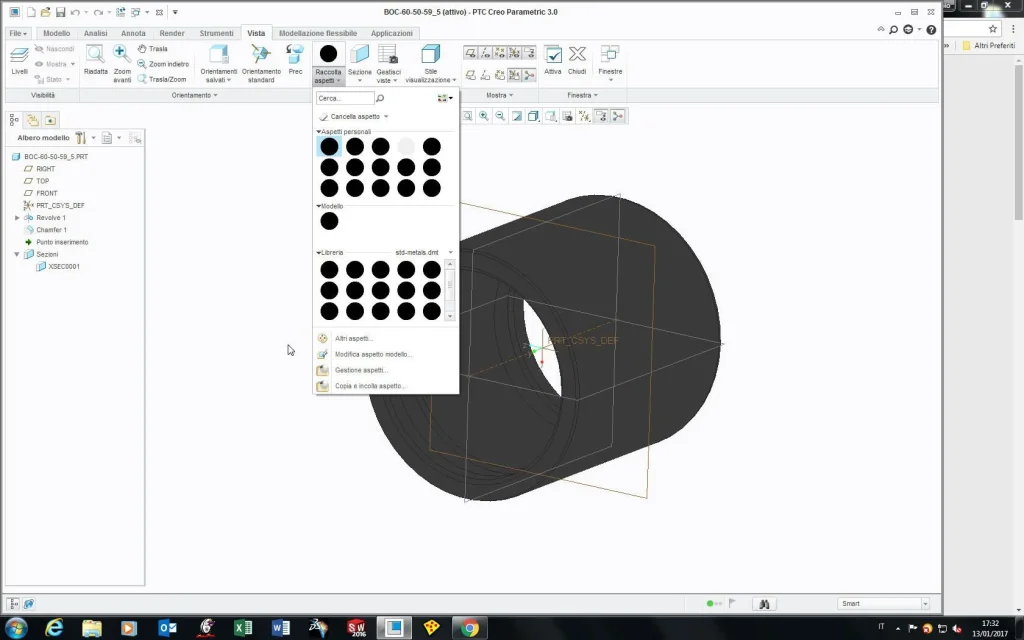Image resolution: width=1024 pixels, height=640 pixels.
Task: Open the Strumenti ribbon tab
Action: (216, 33)
